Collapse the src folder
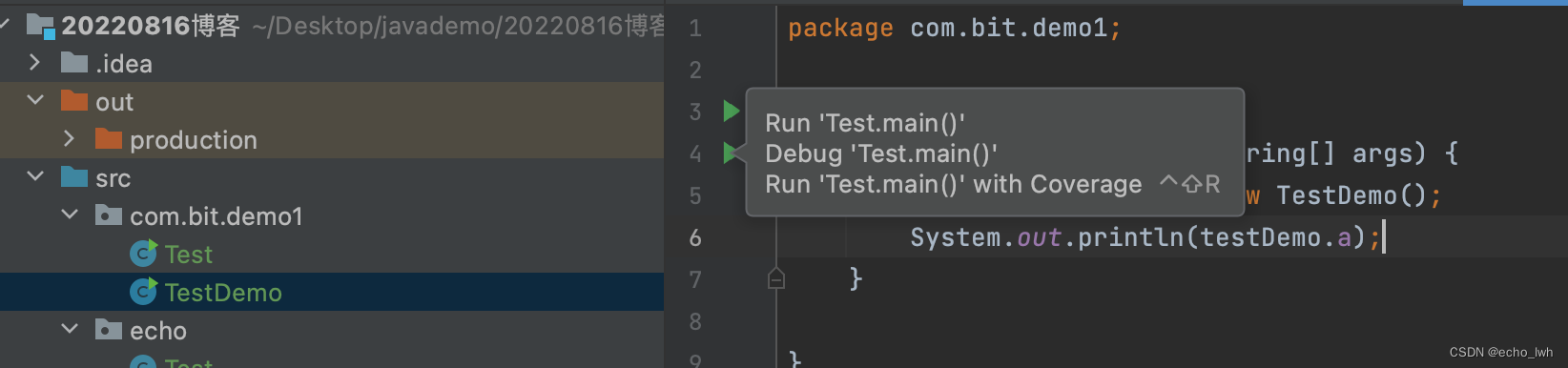1568x368 pixels. (35, 176)
